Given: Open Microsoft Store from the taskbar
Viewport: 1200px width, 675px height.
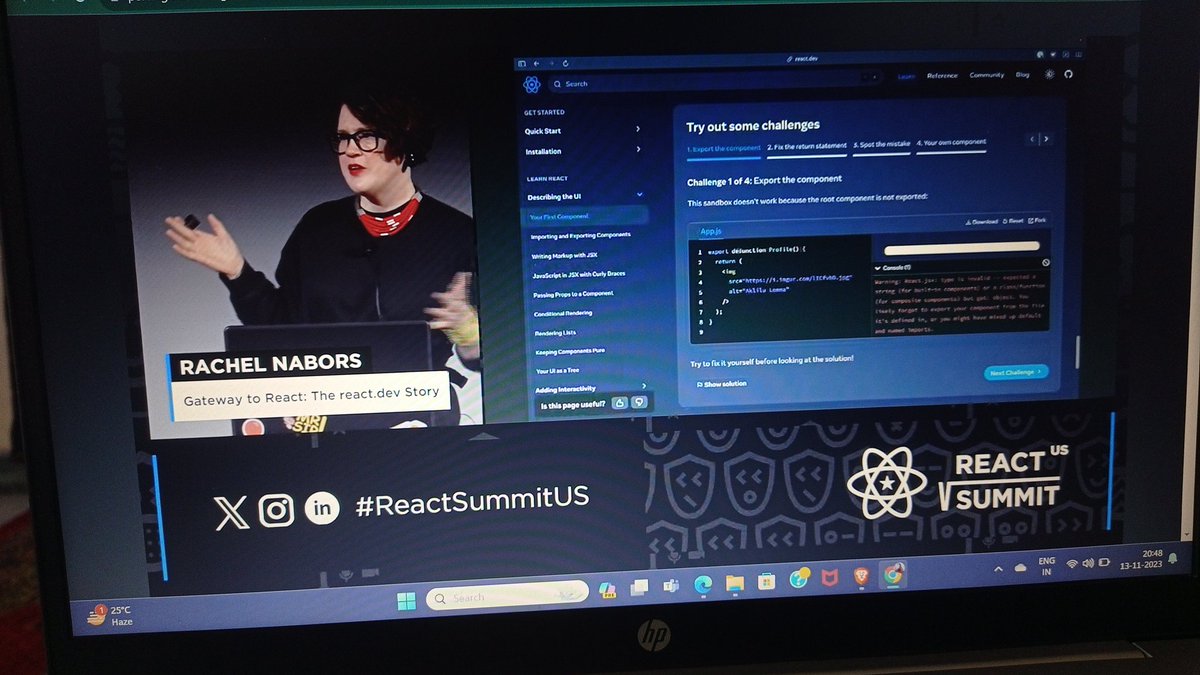Looking at the screenshot, I should pyautogui.click(x=766, y=580).
